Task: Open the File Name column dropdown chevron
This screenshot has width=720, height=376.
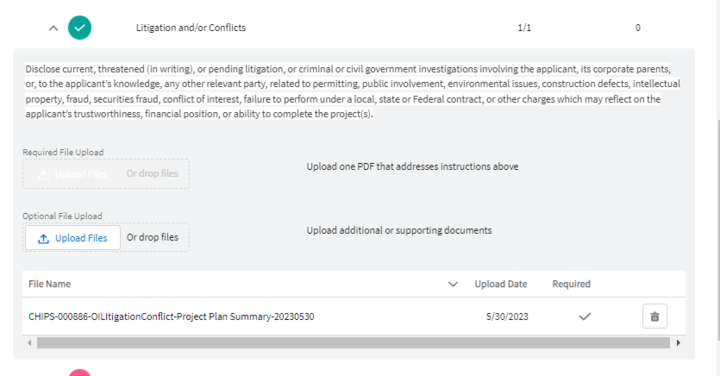Action: [x=453, y=284]
